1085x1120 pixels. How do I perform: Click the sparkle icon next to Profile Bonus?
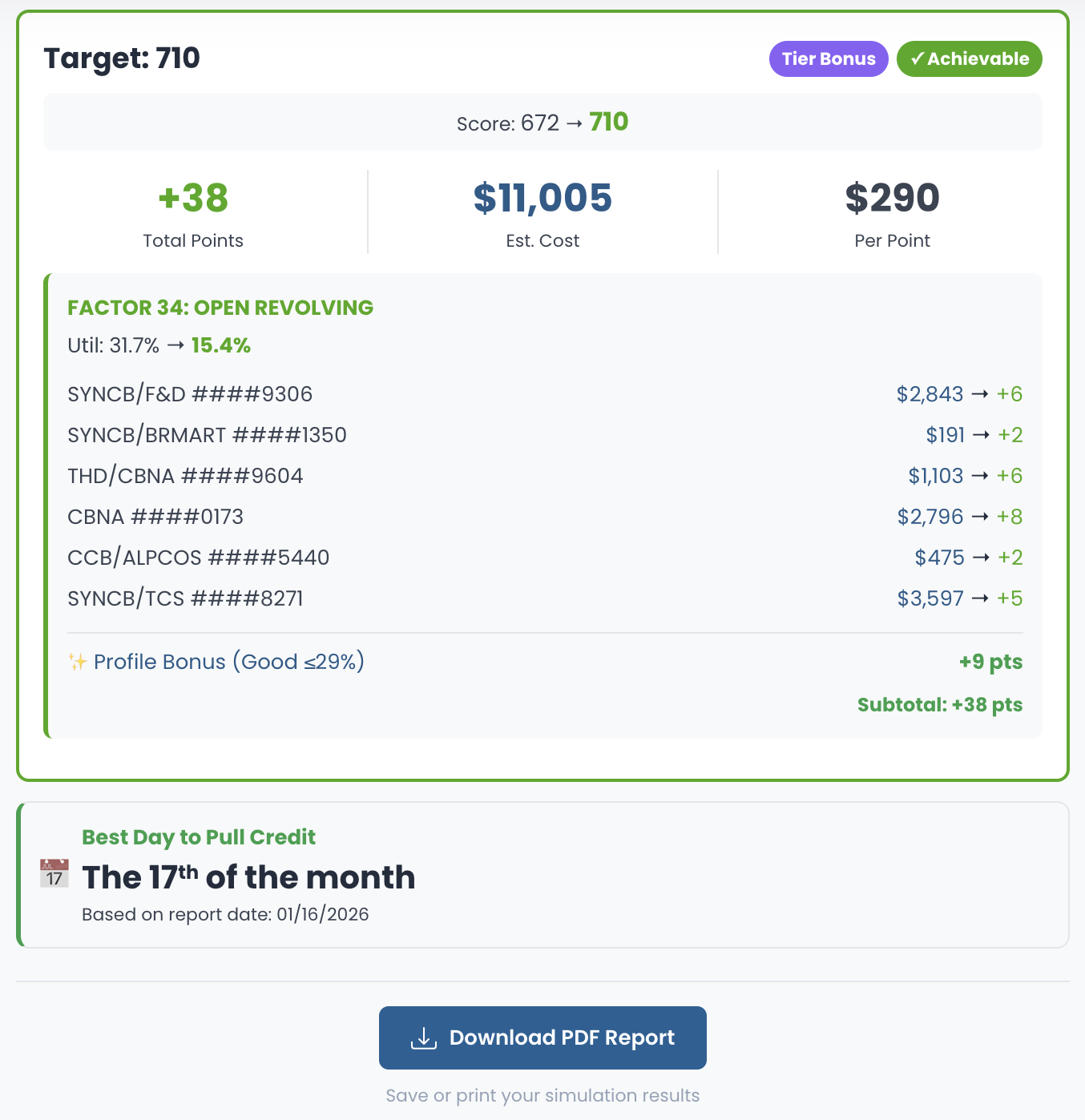(x=76, y=662)
